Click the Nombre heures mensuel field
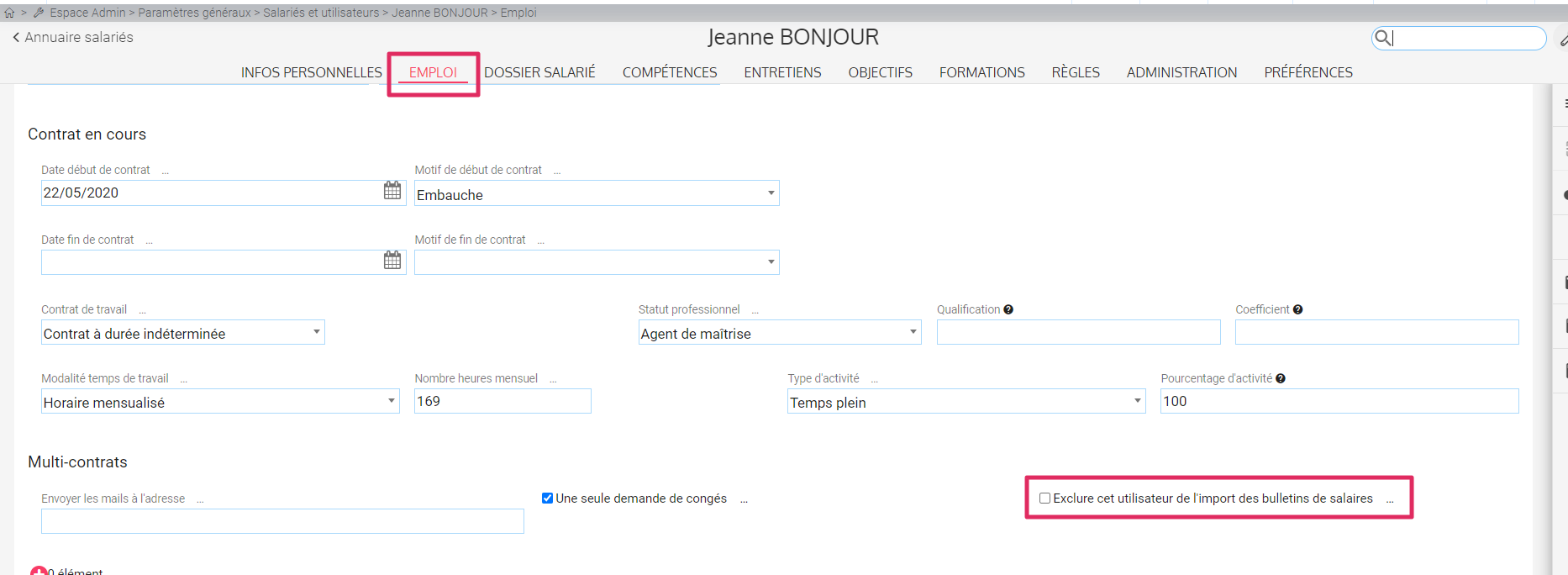1568x575 pixels. 502,401
